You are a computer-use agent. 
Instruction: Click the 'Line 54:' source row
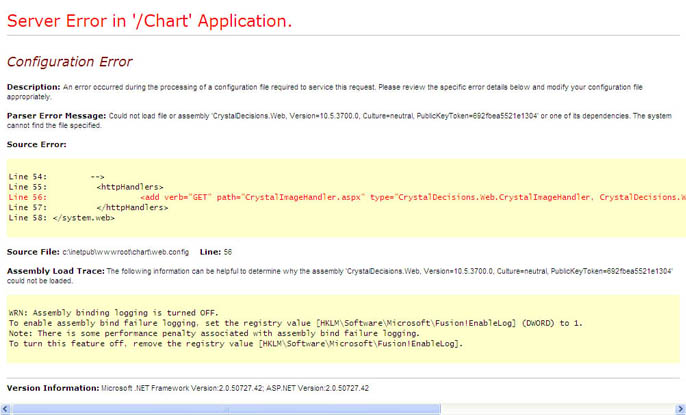click(56, 177)
